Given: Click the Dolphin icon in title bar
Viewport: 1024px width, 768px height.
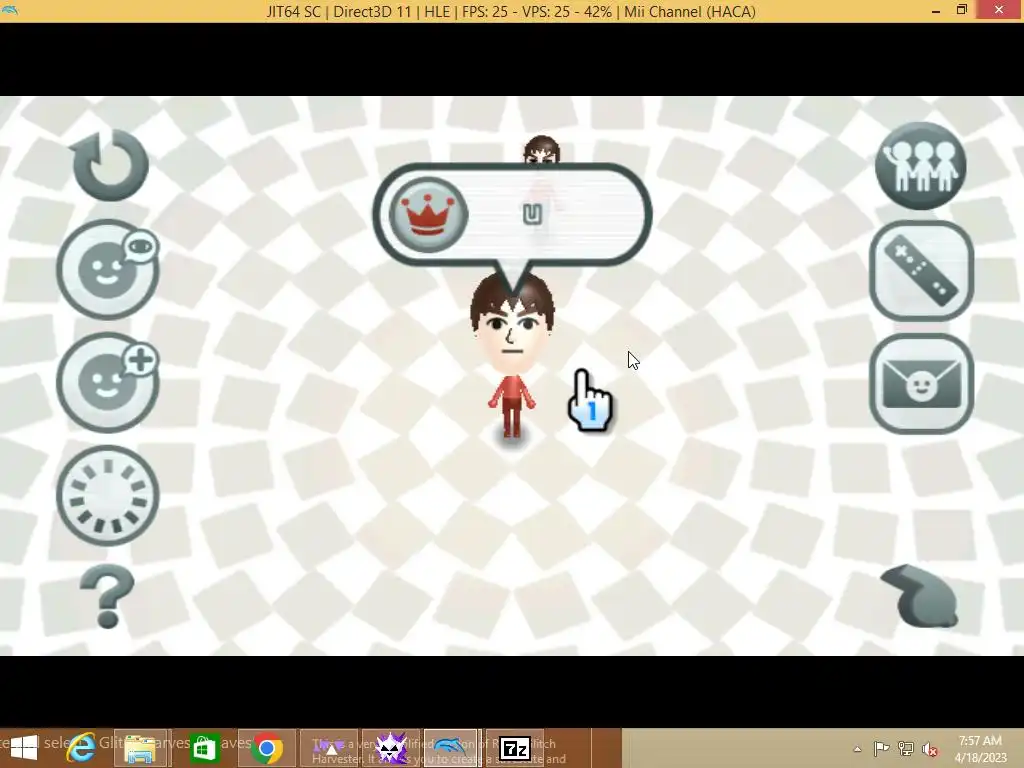Looking at the screenshot, I should [10, 10].
